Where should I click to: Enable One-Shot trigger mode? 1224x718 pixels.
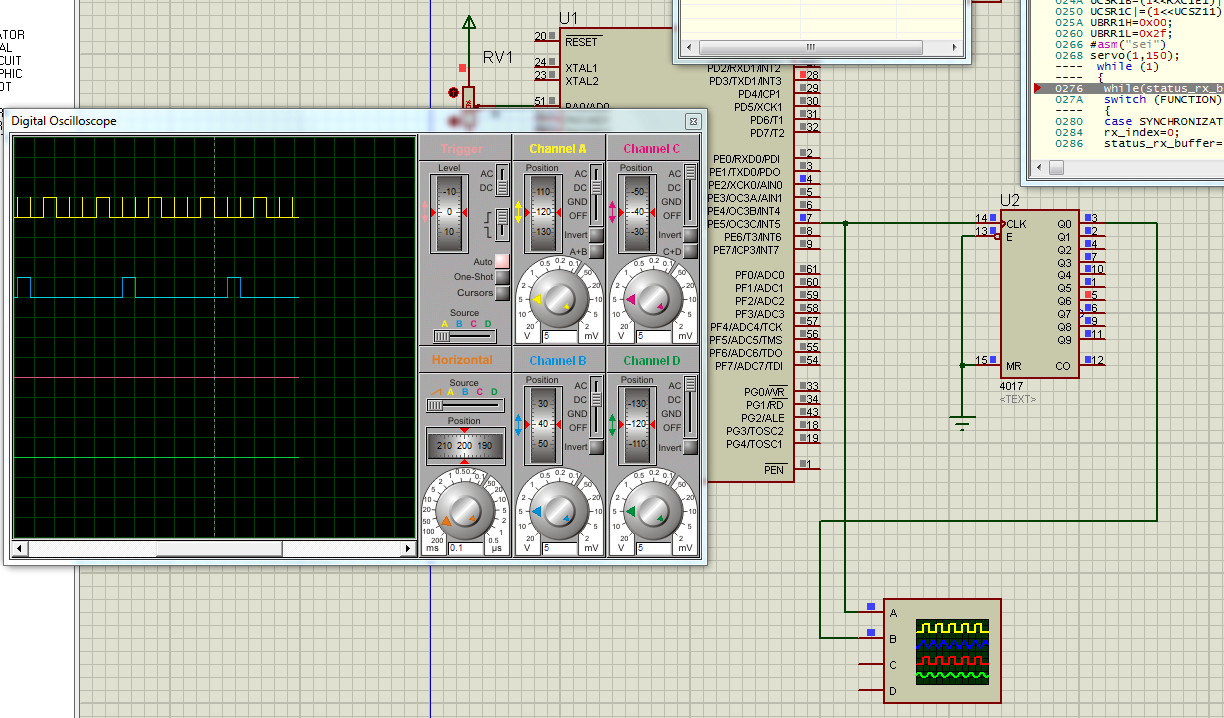coord(502,277)
